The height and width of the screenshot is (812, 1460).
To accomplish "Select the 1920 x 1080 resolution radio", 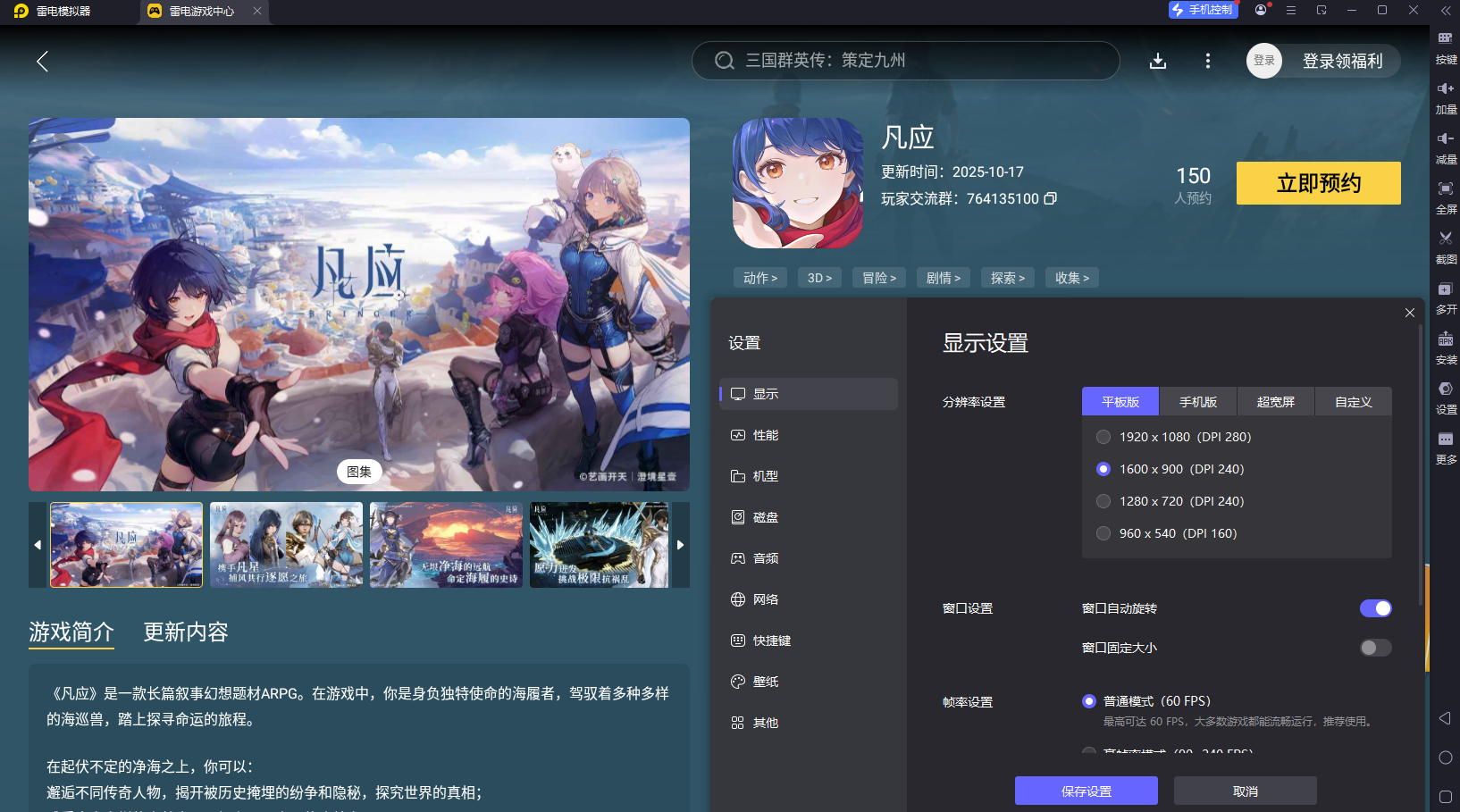I will pos(1103,437).
